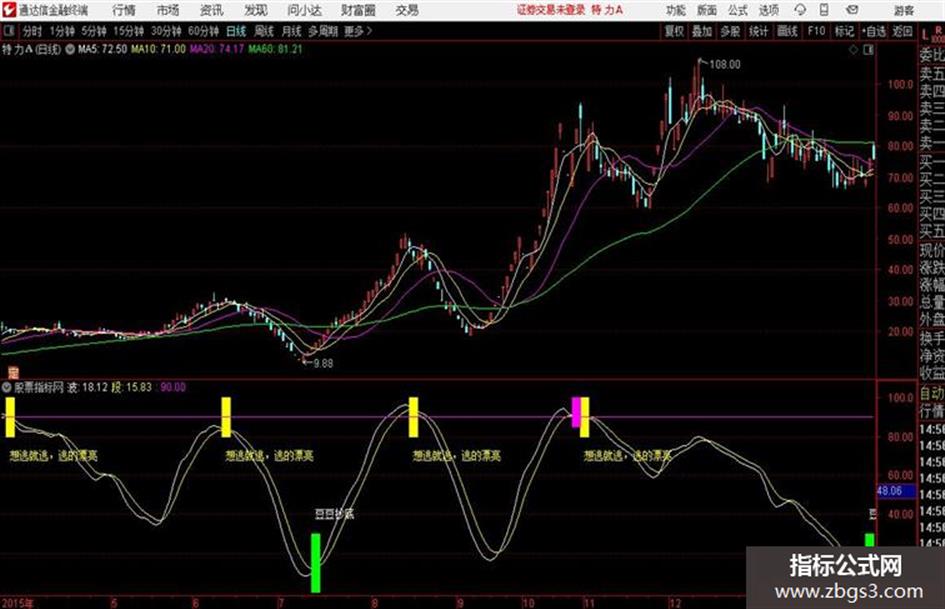The height and width of the screenshot is (609, 945).
Task: Click the 段: 15.83 indicator value
Action: (131, 387)
